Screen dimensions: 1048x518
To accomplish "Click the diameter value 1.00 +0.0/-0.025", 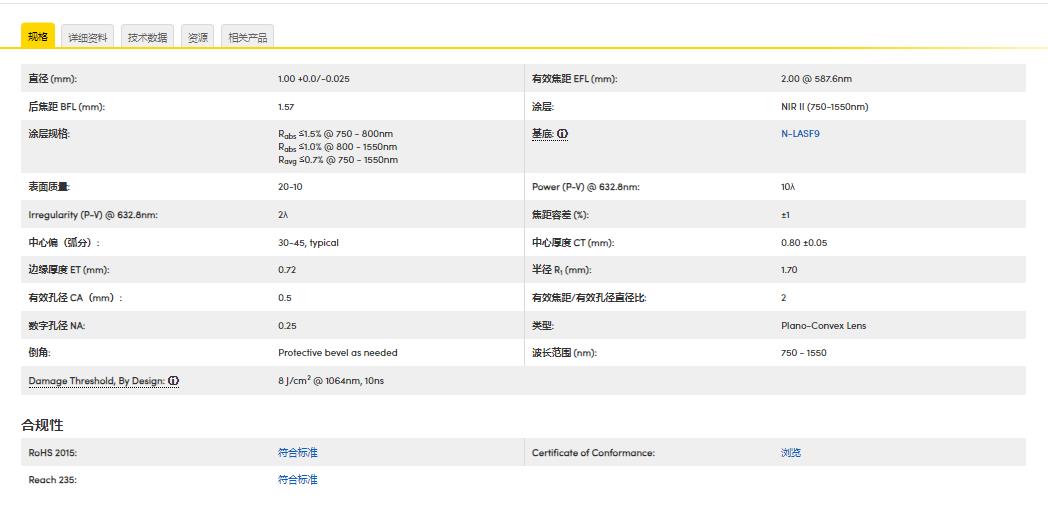I will coord(314,79).
